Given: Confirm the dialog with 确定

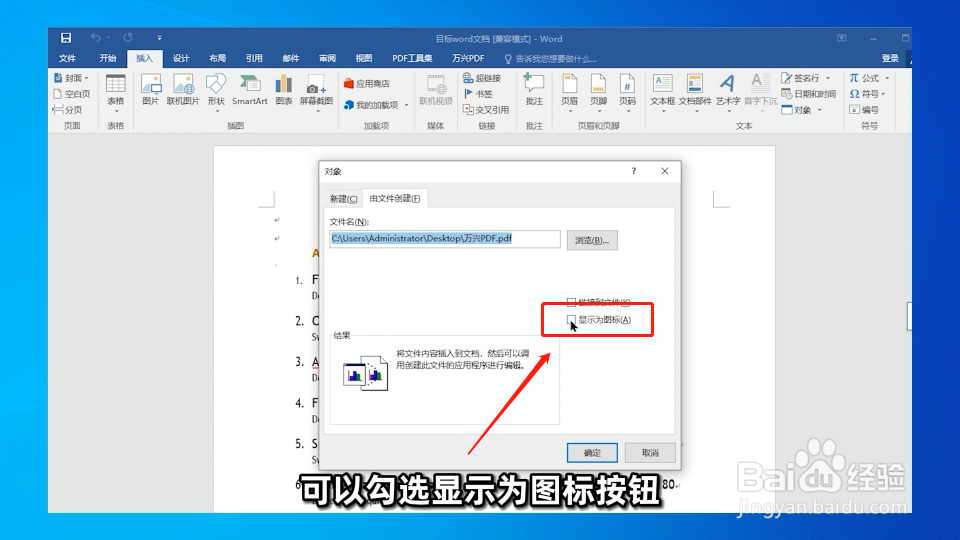Looking at the screenshot, I should (x=592, y=452).
